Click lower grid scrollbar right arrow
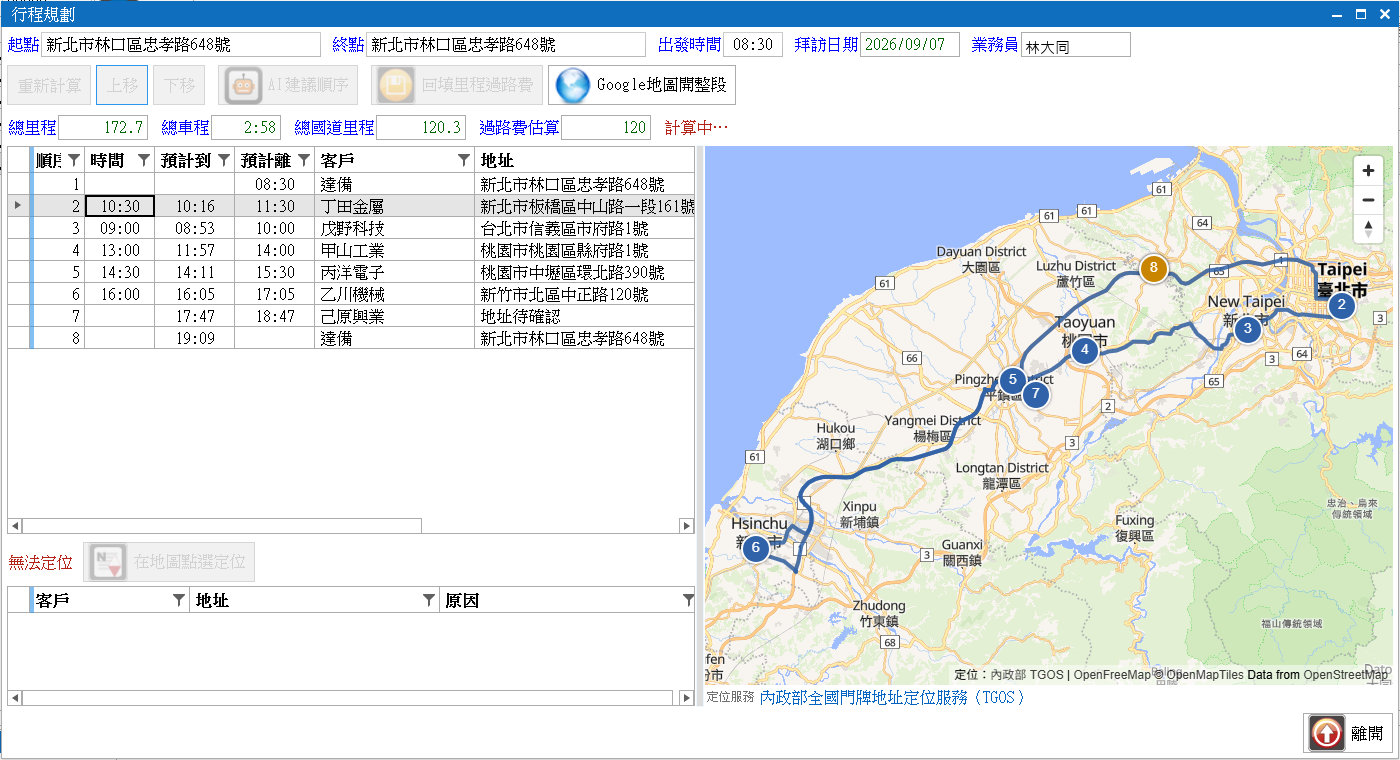Image resolution: width=1400 pixels, height=760 pixels. tap(687, 697)
